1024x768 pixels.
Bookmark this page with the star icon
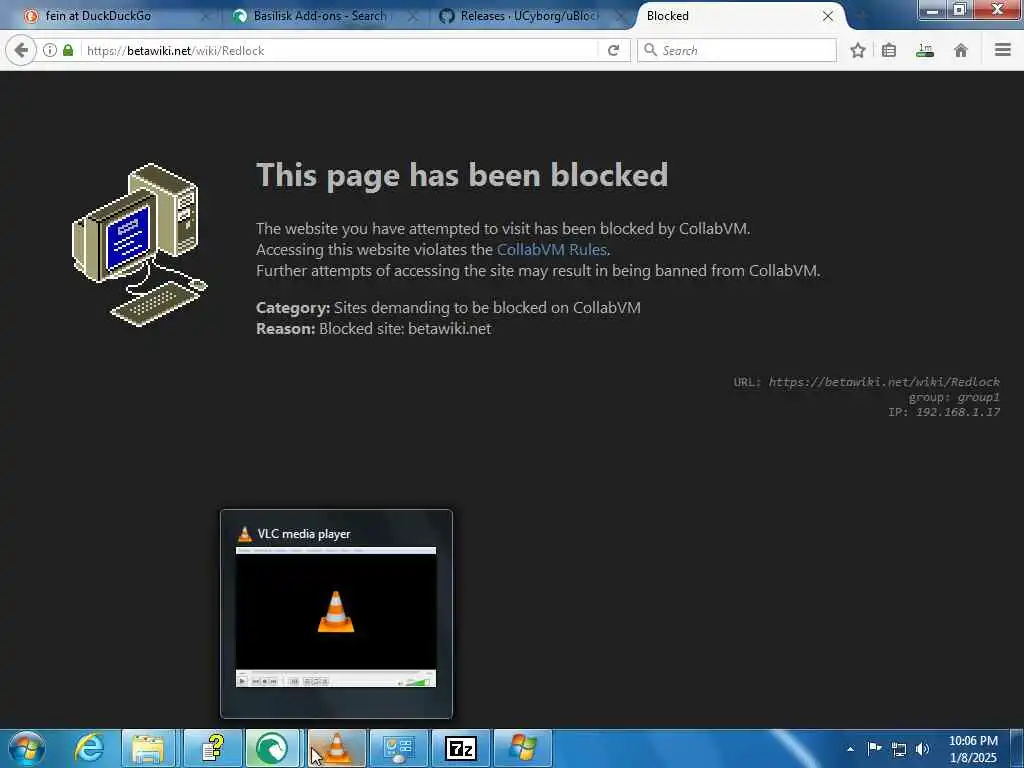point(858,50)
